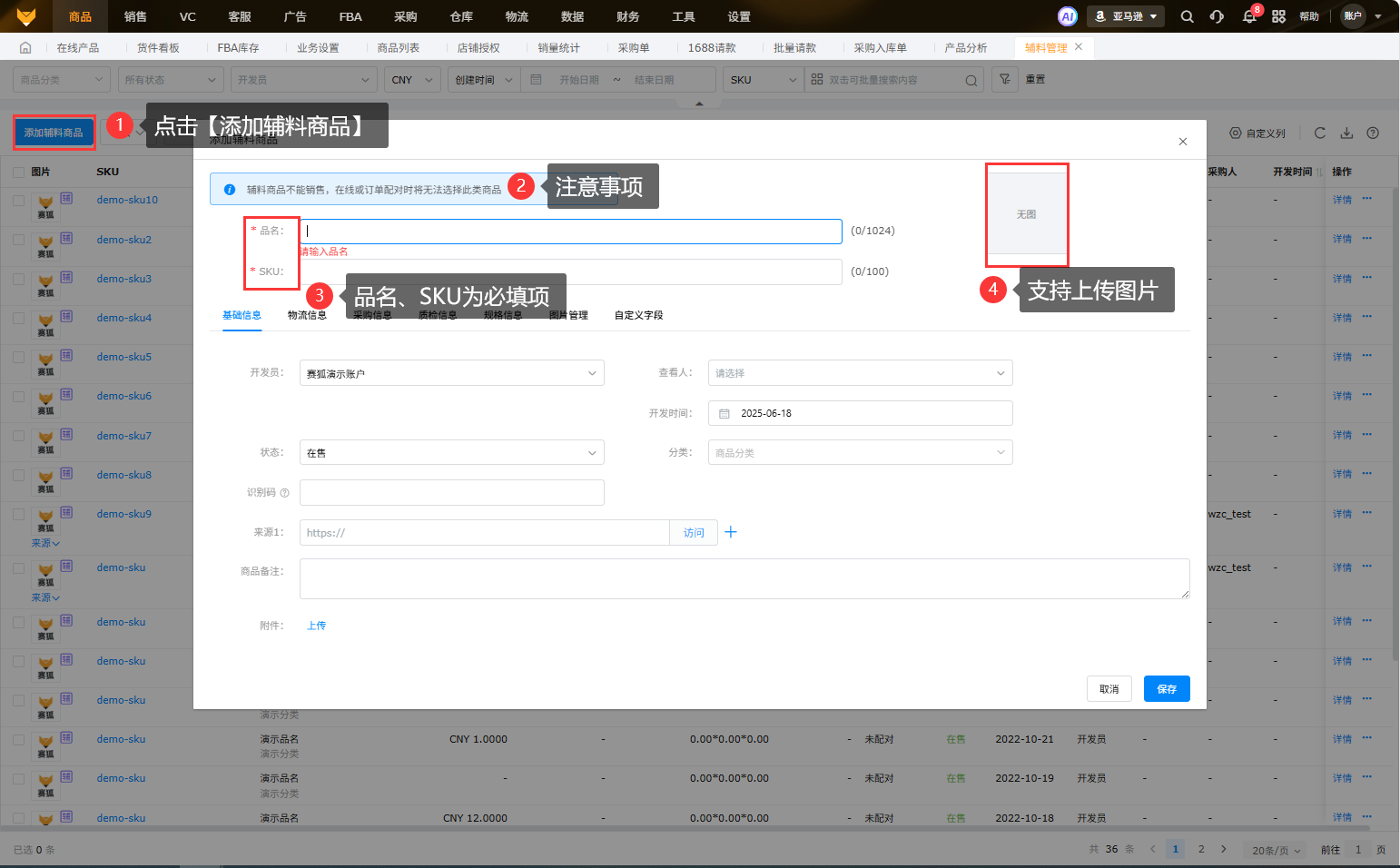Viewport: 1400px width, 868px height.
Task: Check the checkbox for demo-sku5 row
Action: (18, 357)
